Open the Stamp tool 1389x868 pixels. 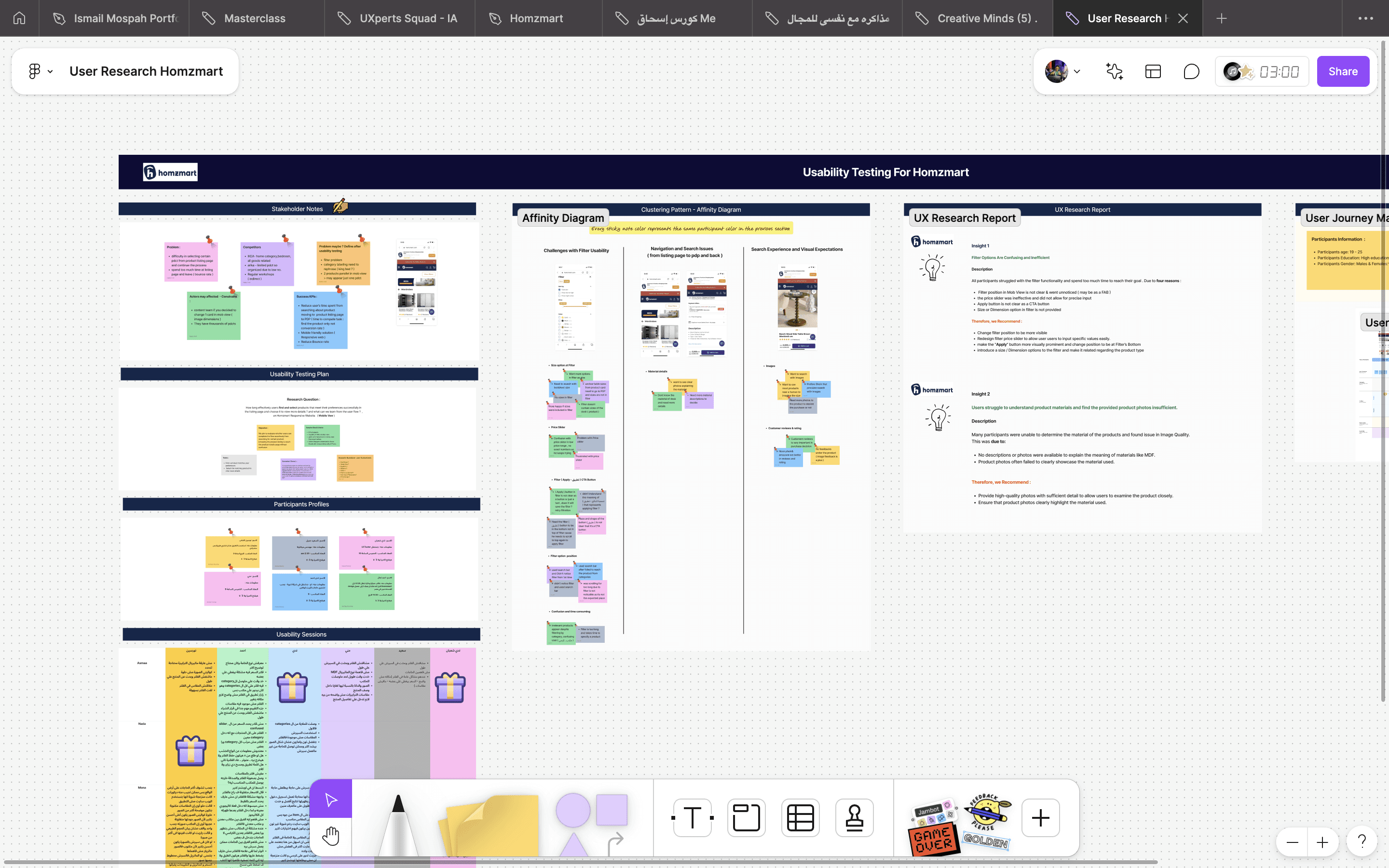(x=854, y=817)
